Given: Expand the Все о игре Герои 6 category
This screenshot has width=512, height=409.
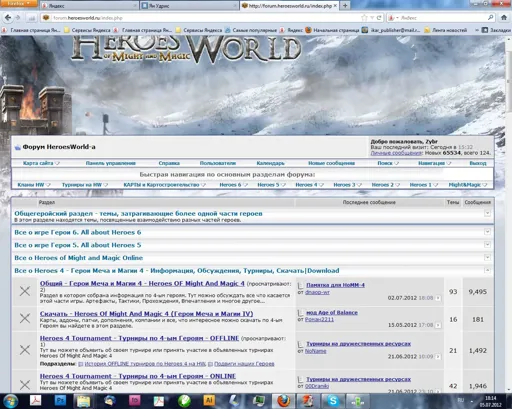Looking at the screenshot, I should [x=487, y=232].
